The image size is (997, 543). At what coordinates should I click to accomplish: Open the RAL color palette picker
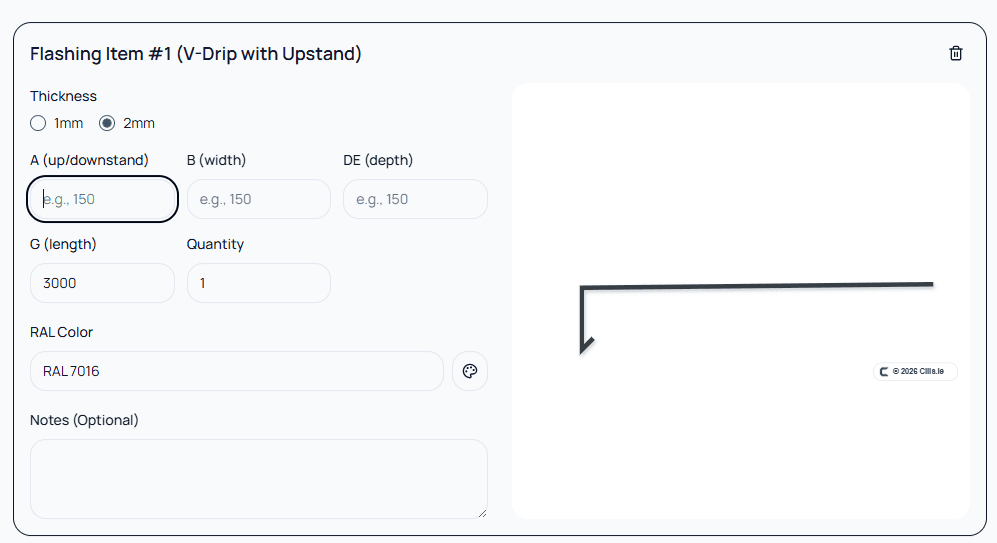click(469, 371)
